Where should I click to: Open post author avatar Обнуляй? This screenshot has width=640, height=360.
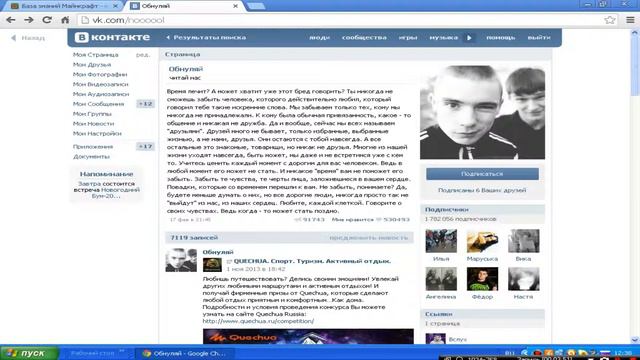click(x=181, y=260)
